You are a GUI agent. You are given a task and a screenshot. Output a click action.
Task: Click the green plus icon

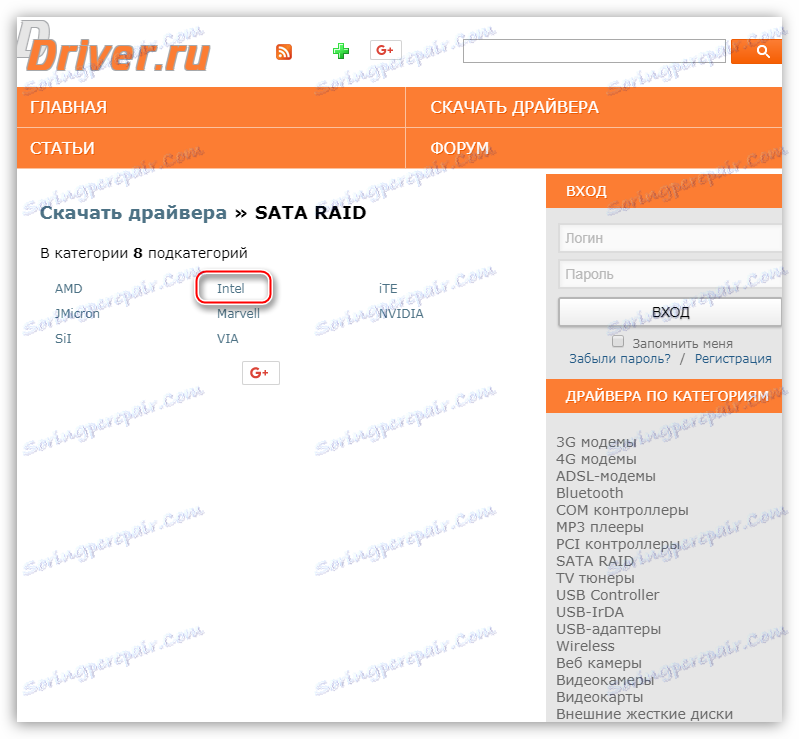tap(341, 51)
